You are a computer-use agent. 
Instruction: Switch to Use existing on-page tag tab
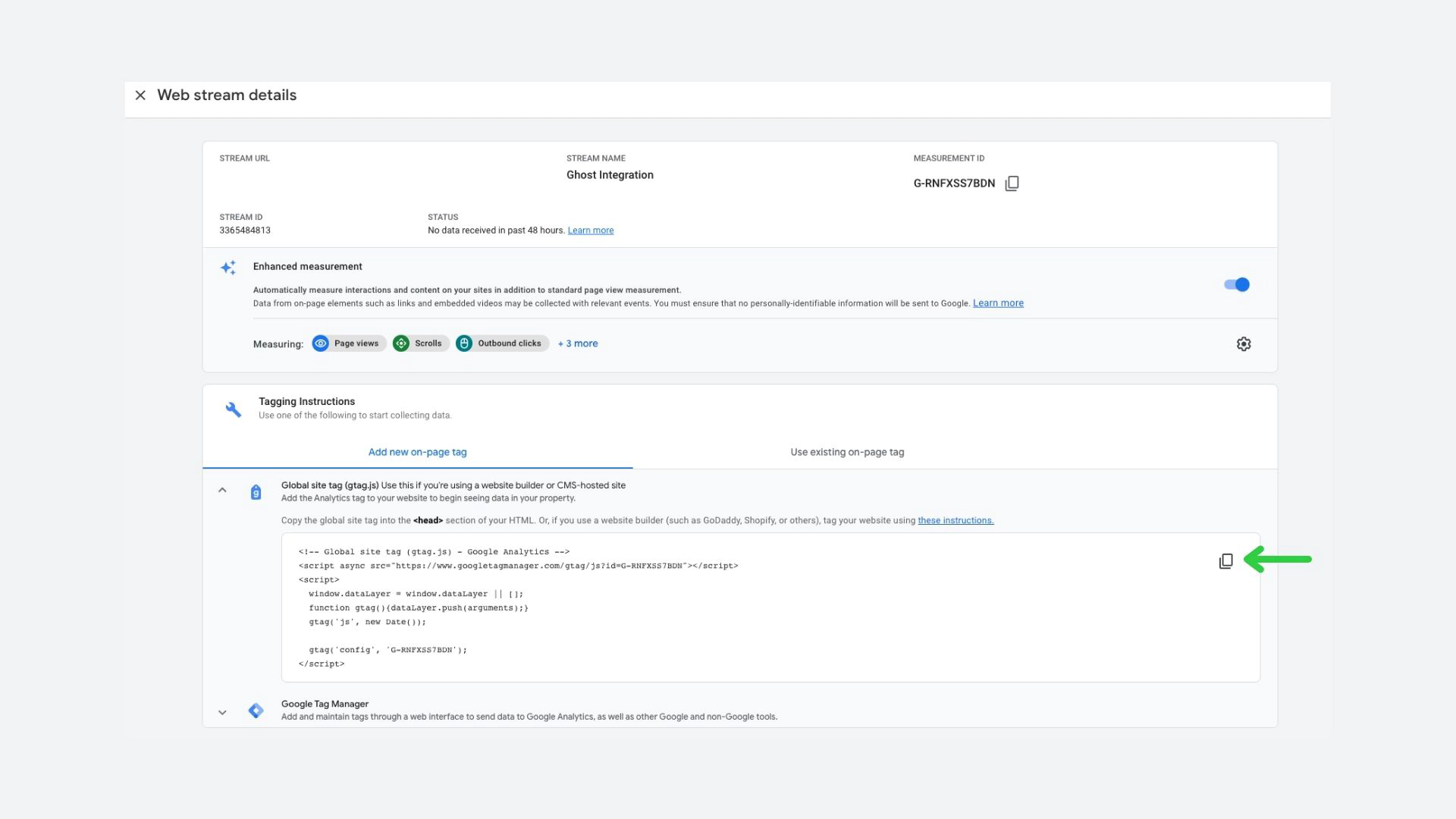(847, 452)
